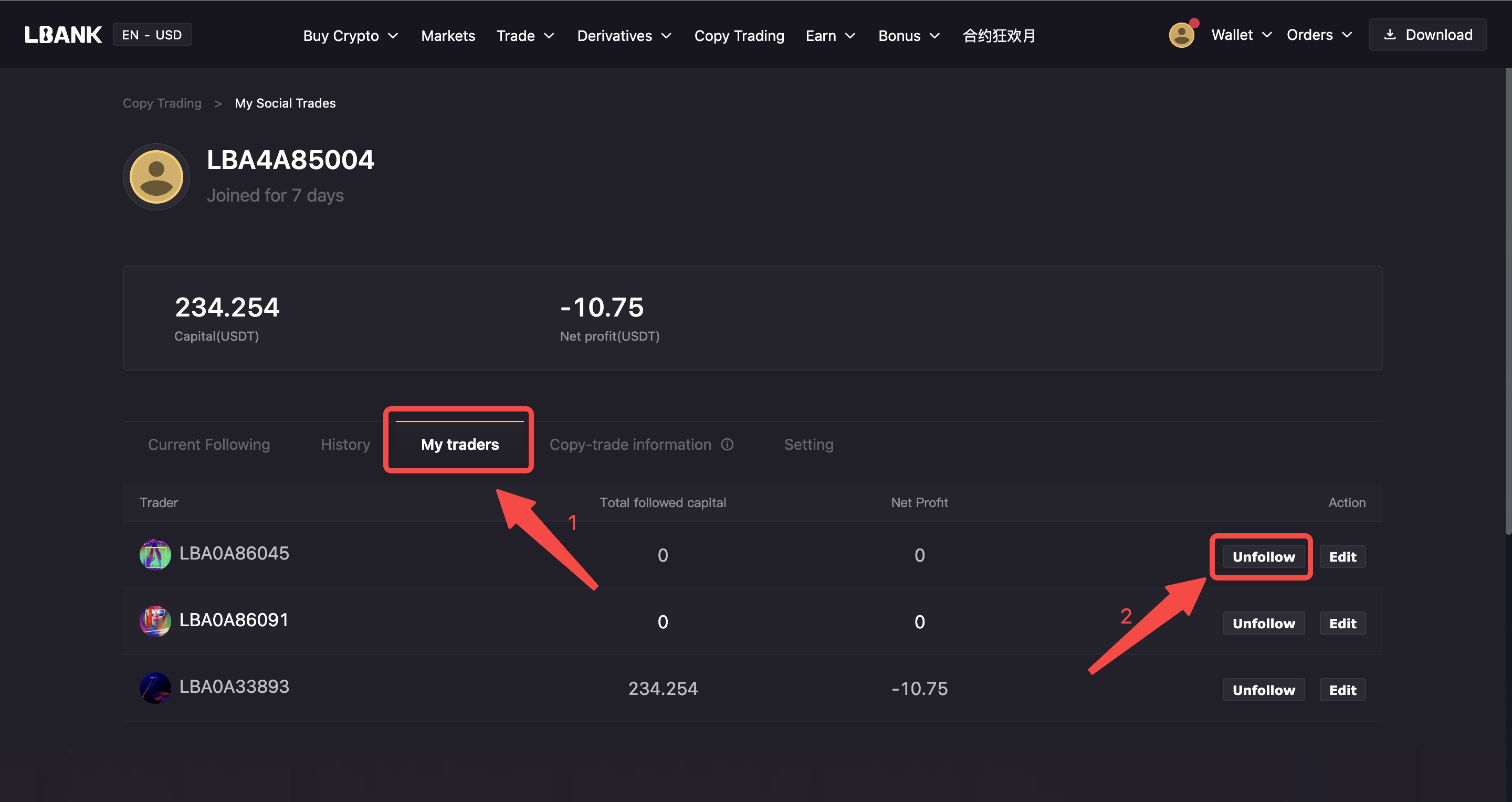Click the account avatar in header
1512x802 pixels.
coord(1182,35)
